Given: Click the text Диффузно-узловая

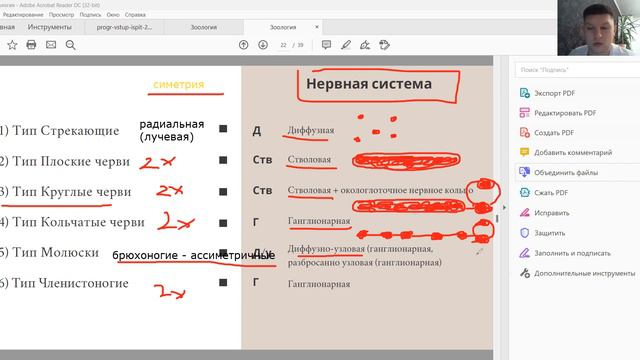Looking at the screenshot, I should coord(326,249).
